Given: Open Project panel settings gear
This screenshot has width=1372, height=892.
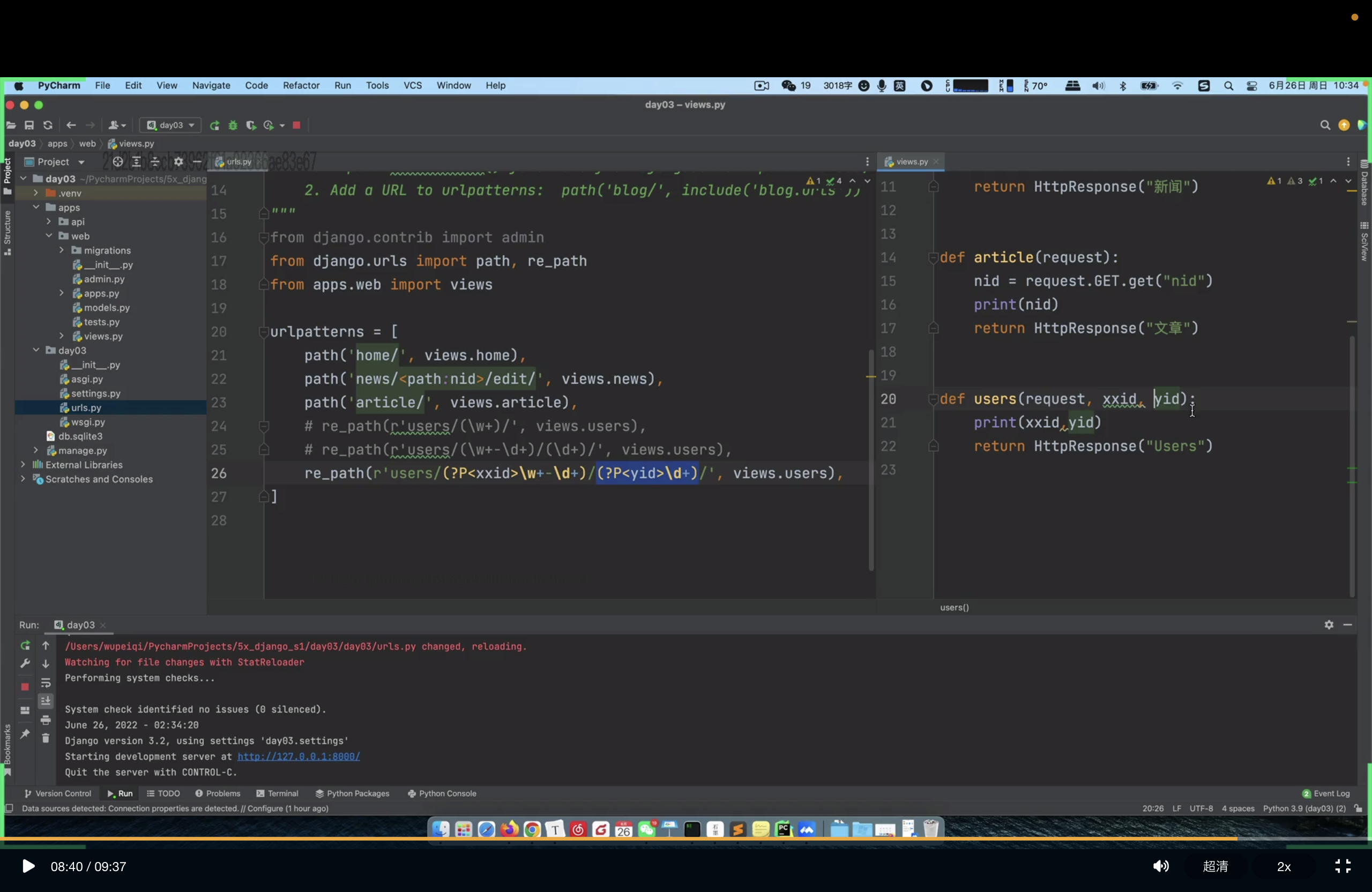Looking at the screenshot, I should click(x=178, y=162).
